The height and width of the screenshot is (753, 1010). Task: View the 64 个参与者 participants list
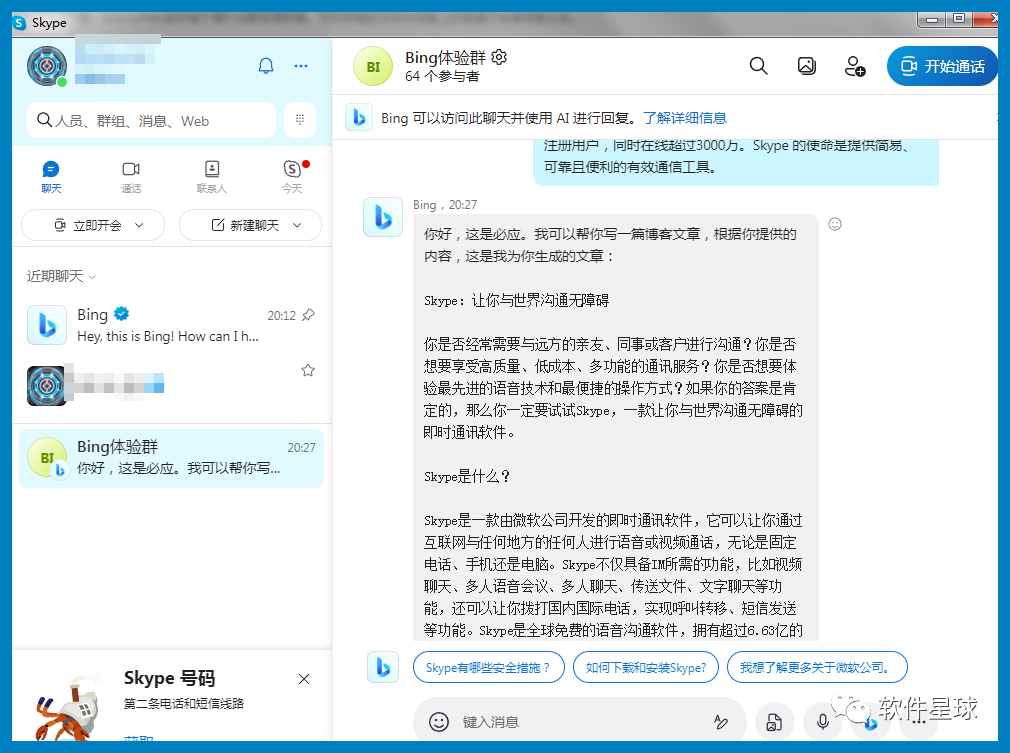442,76
